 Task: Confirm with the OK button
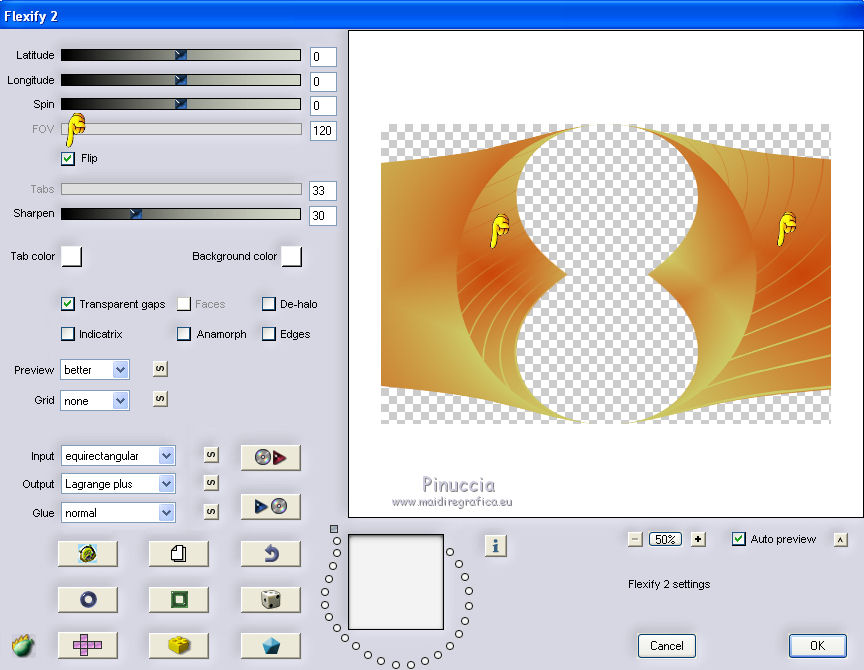[817, 646]
